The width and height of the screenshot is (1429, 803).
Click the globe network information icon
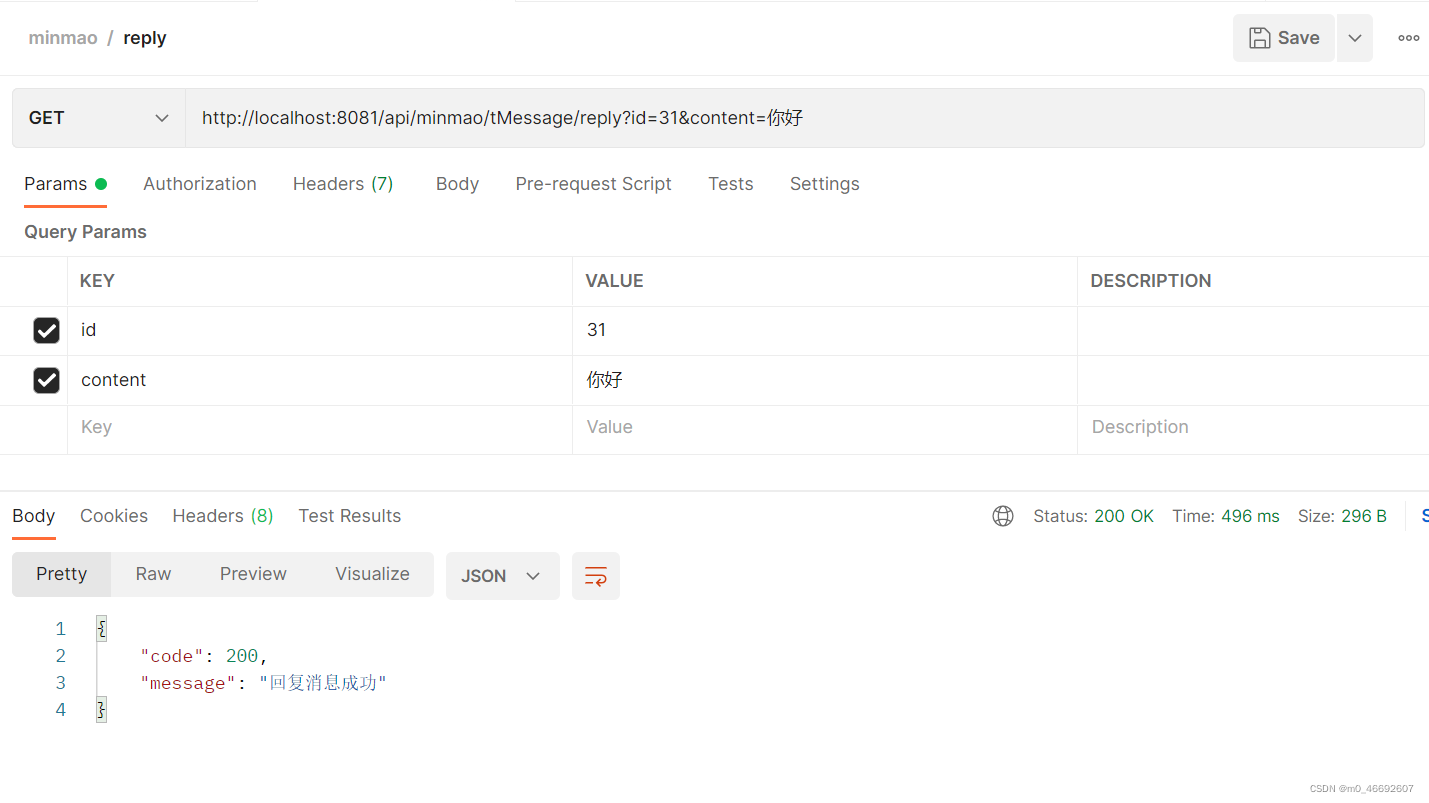click(1003, 516)
